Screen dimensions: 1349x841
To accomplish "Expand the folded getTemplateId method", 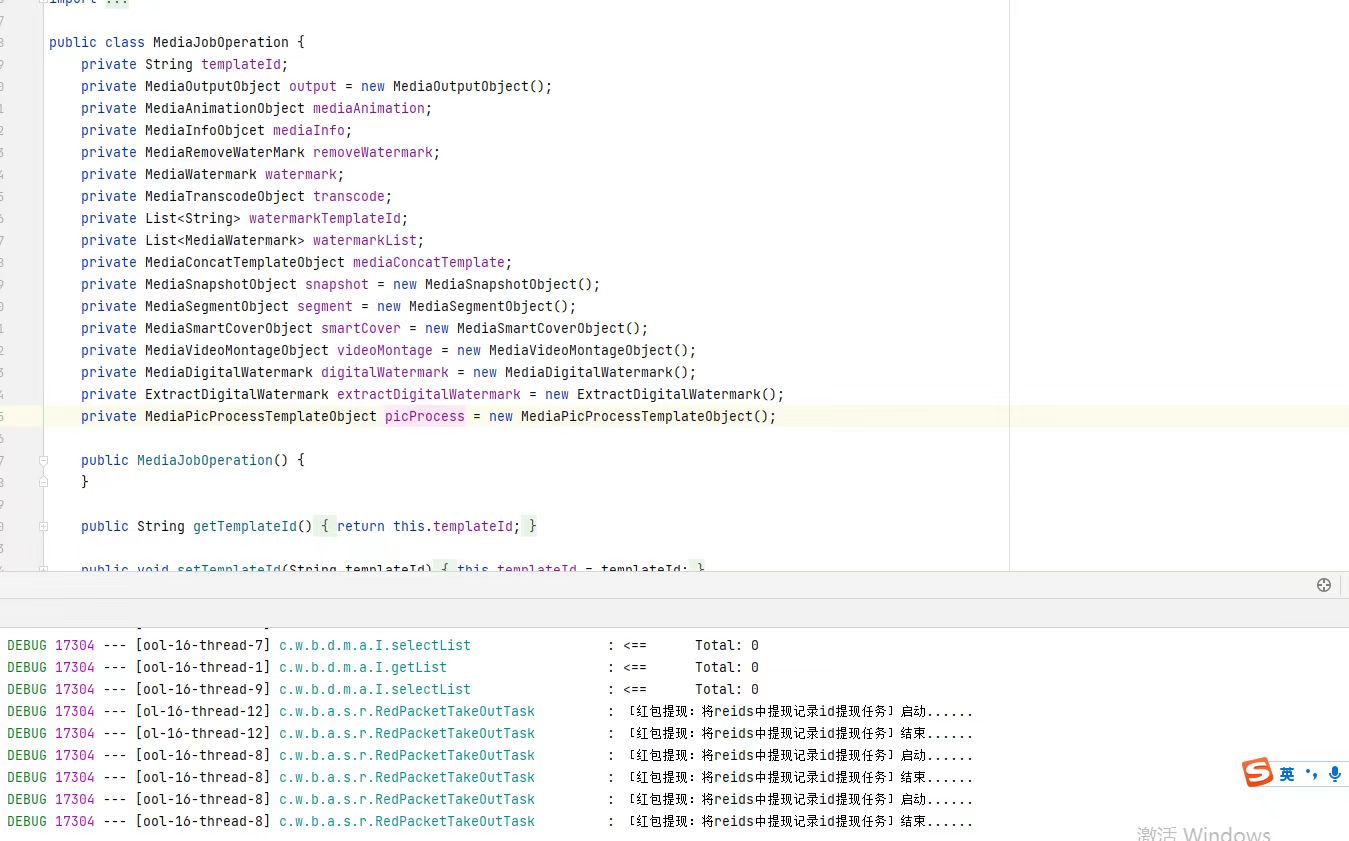I will coord(43,526).
